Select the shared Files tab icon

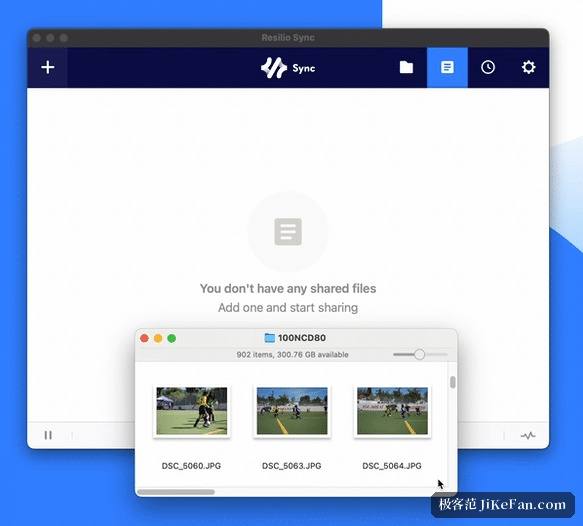[x=447, y=67]
